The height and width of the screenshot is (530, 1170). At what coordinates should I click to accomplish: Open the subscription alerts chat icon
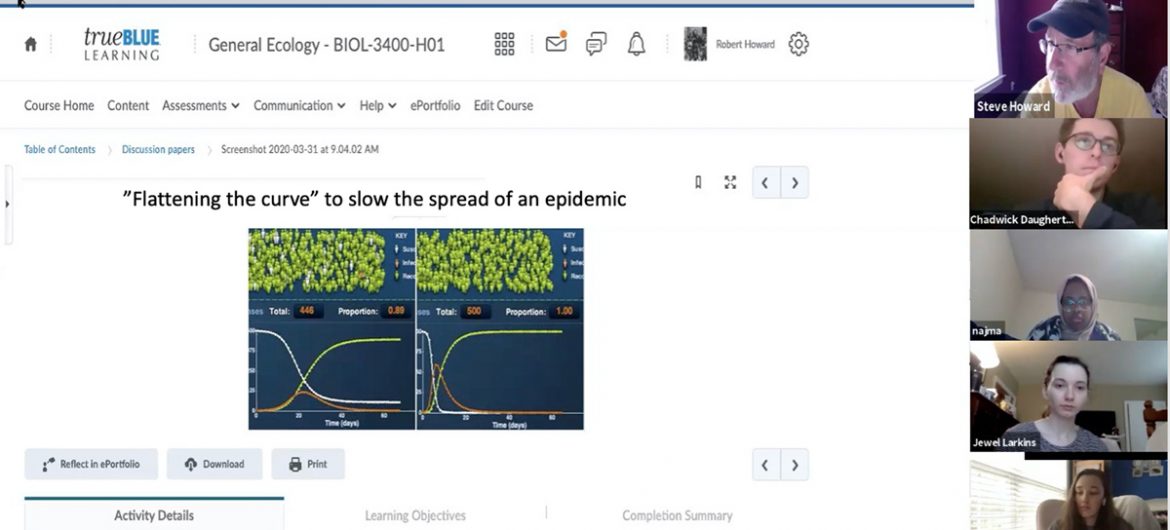[x=596, y=44]
